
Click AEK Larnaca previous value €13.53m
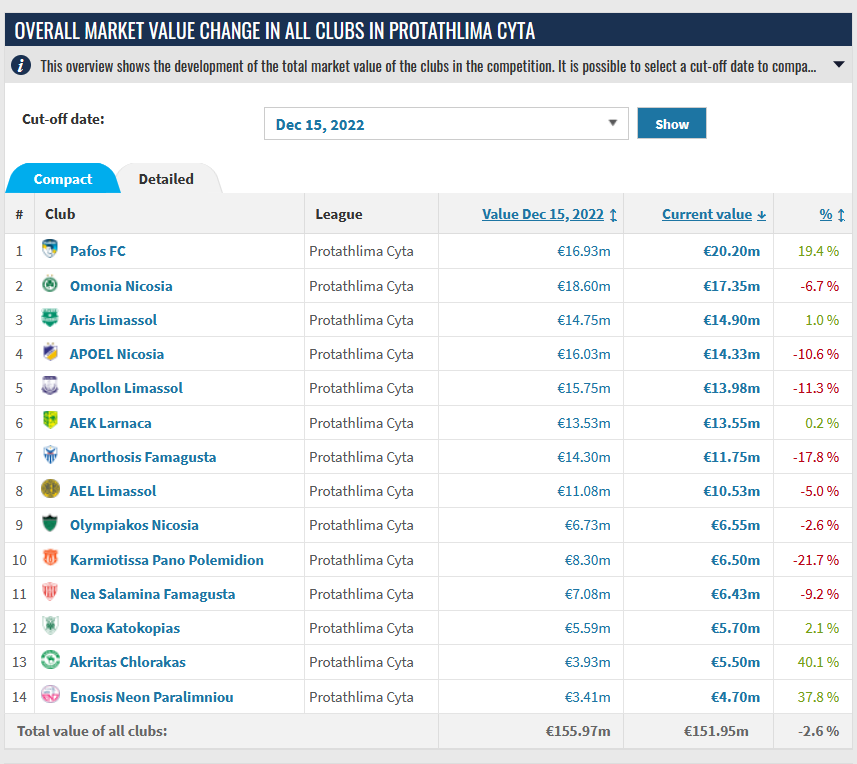[x=584, y=423]
